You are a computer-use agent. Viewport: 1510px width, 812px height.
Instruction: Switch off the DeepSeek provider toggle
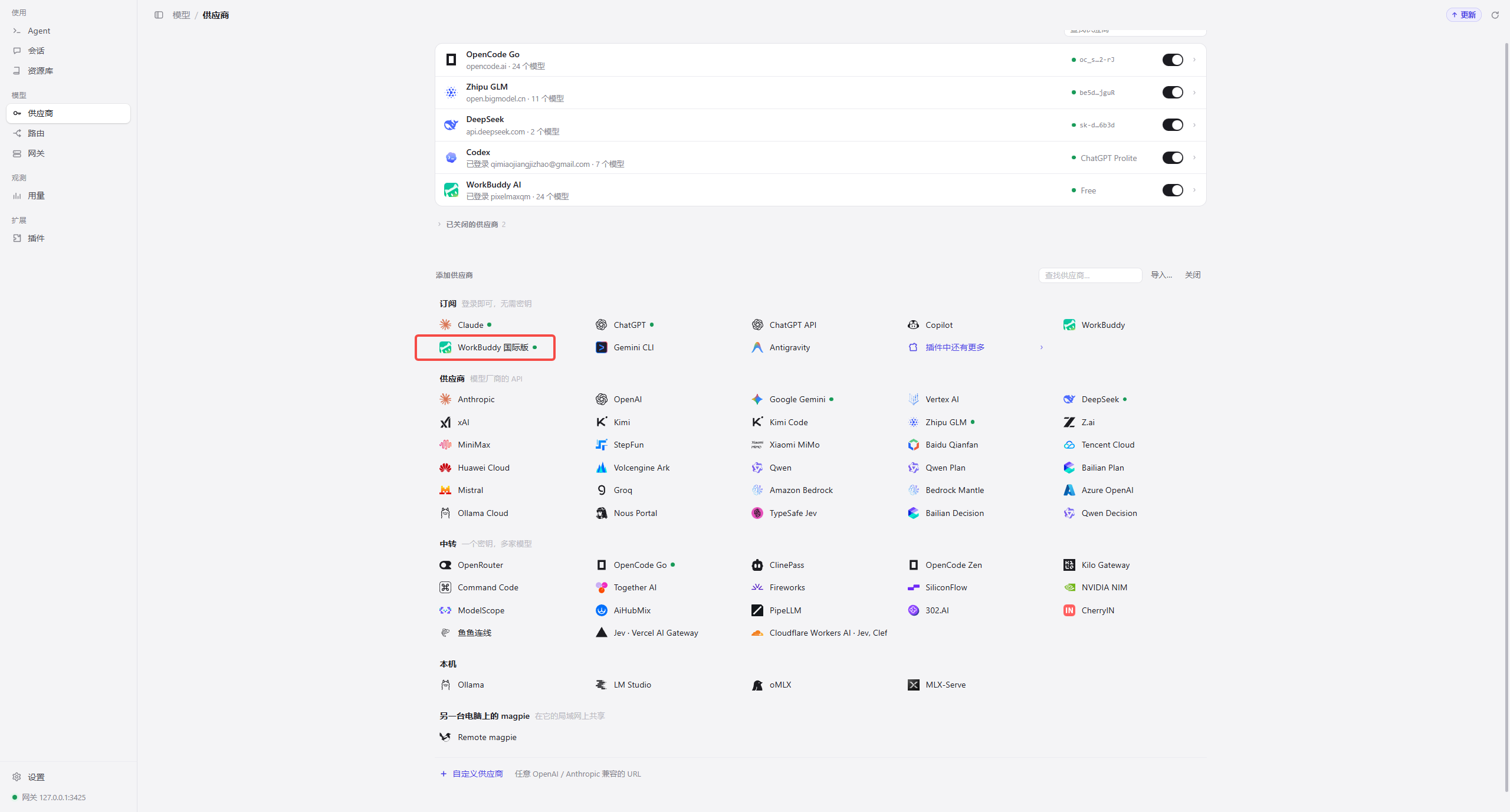point(1173,124)
